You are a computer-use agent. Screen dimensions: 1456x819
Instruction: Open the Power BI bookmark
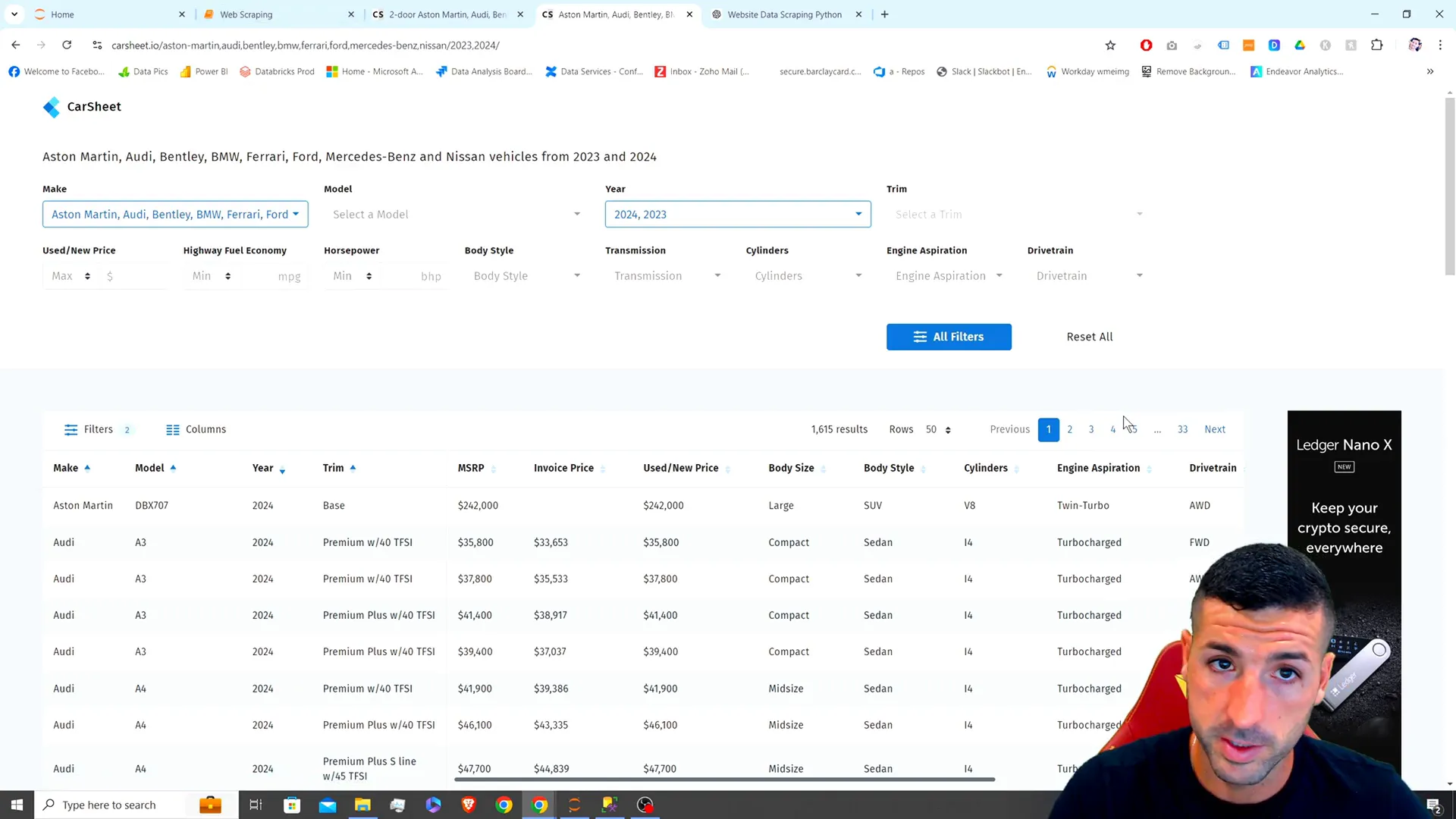pos(204,71)
